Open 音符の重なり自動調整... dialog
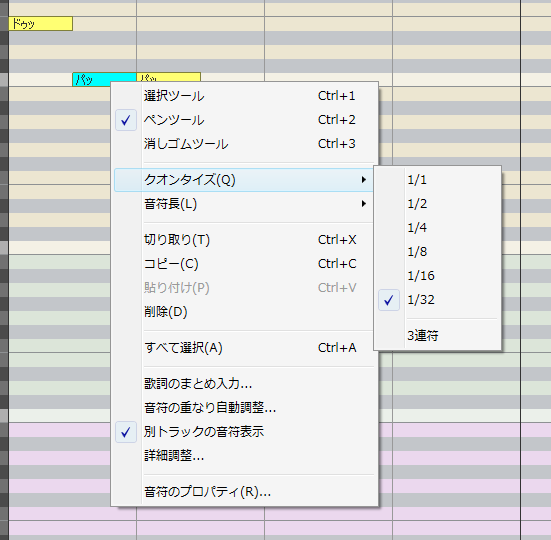Screen dimensions: 551x540 [x=245, y=408]
